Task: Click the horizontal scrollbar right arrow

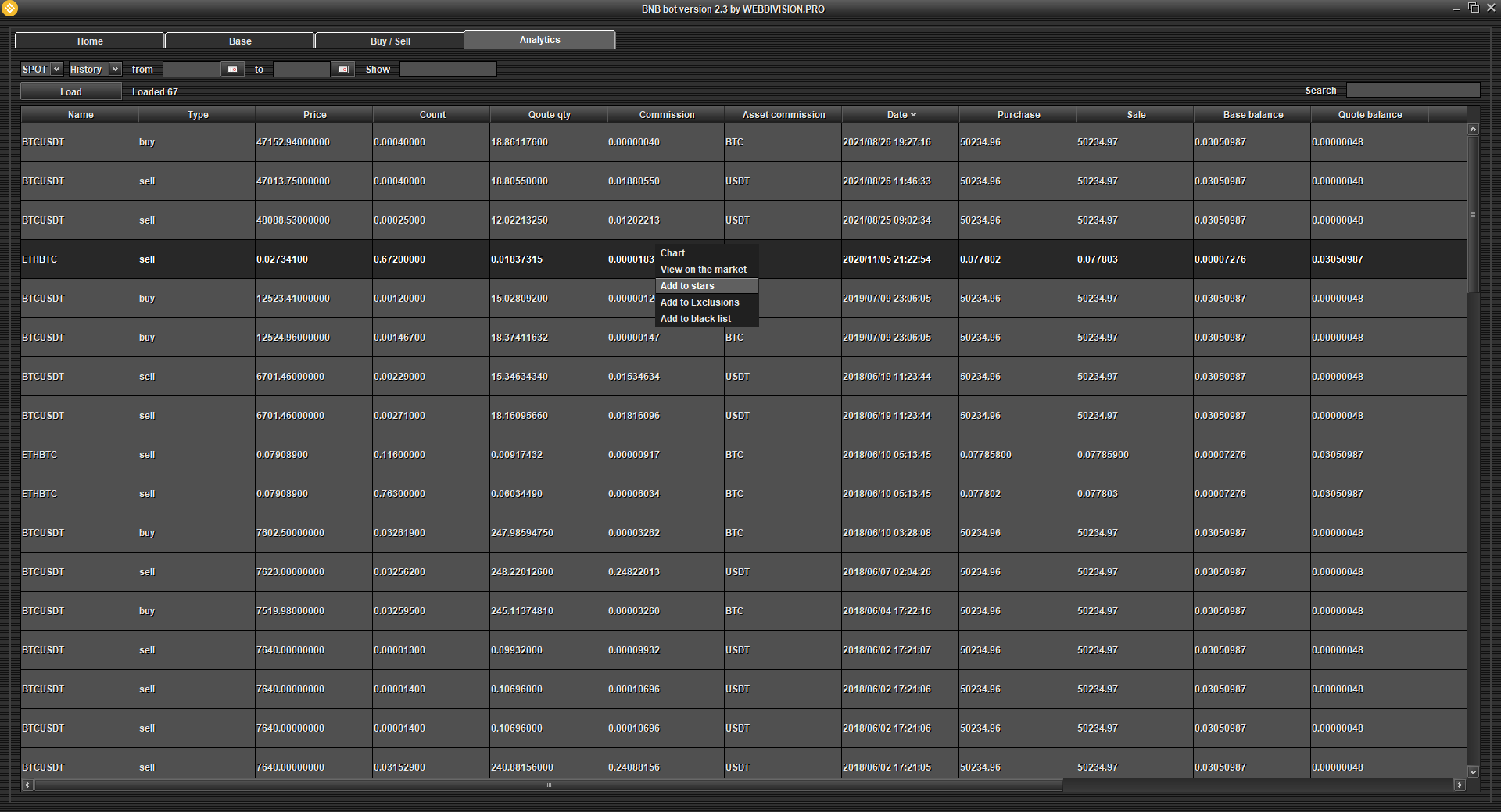Action: [x=1459, y=785]
